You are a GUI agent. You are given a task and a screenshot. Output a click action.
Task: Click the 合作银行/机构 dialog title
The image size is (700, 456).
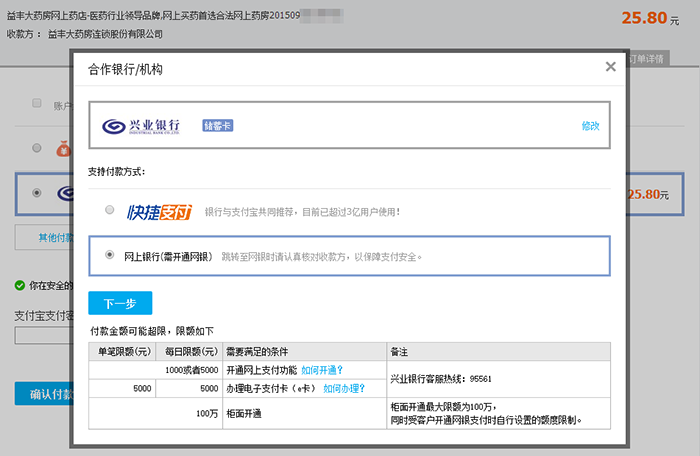coord(125,69)
